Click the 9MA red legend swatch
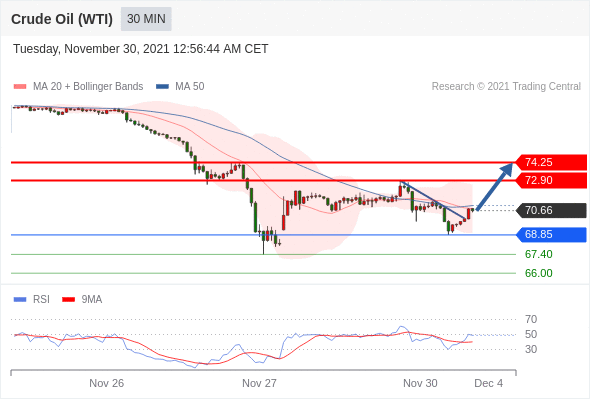The width and height of the screenshot is (590, 400). point(68,300)
